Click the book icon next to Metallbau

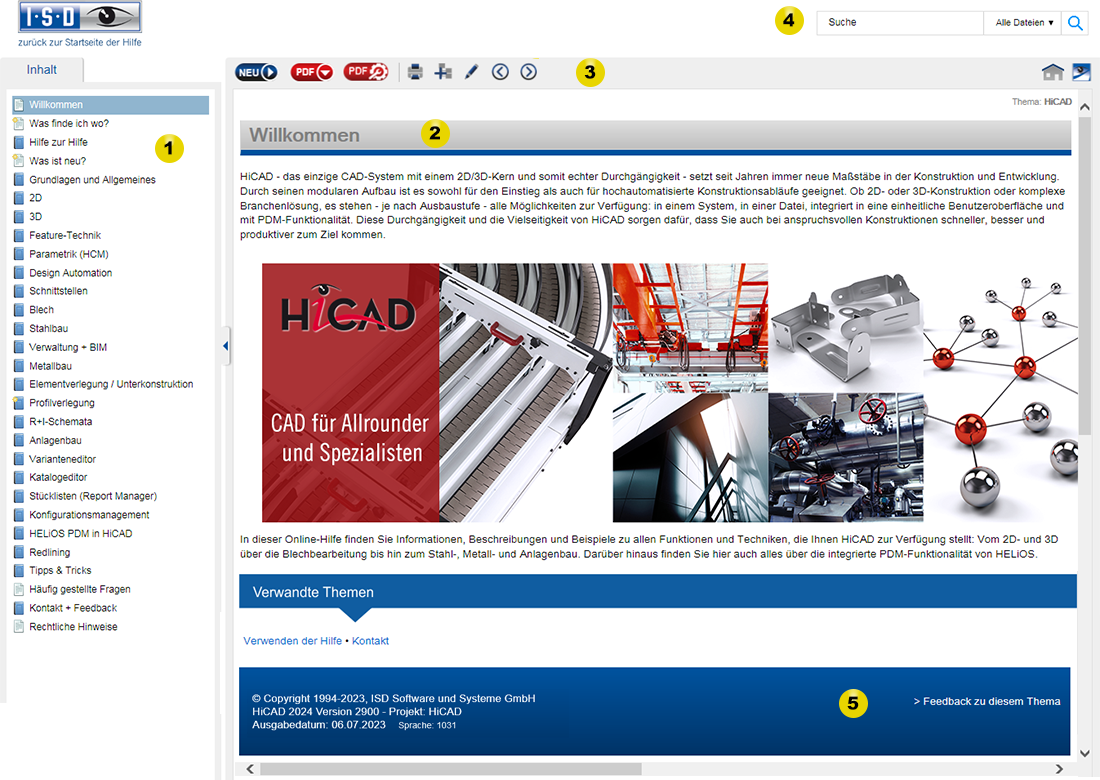tap(19, 366)
